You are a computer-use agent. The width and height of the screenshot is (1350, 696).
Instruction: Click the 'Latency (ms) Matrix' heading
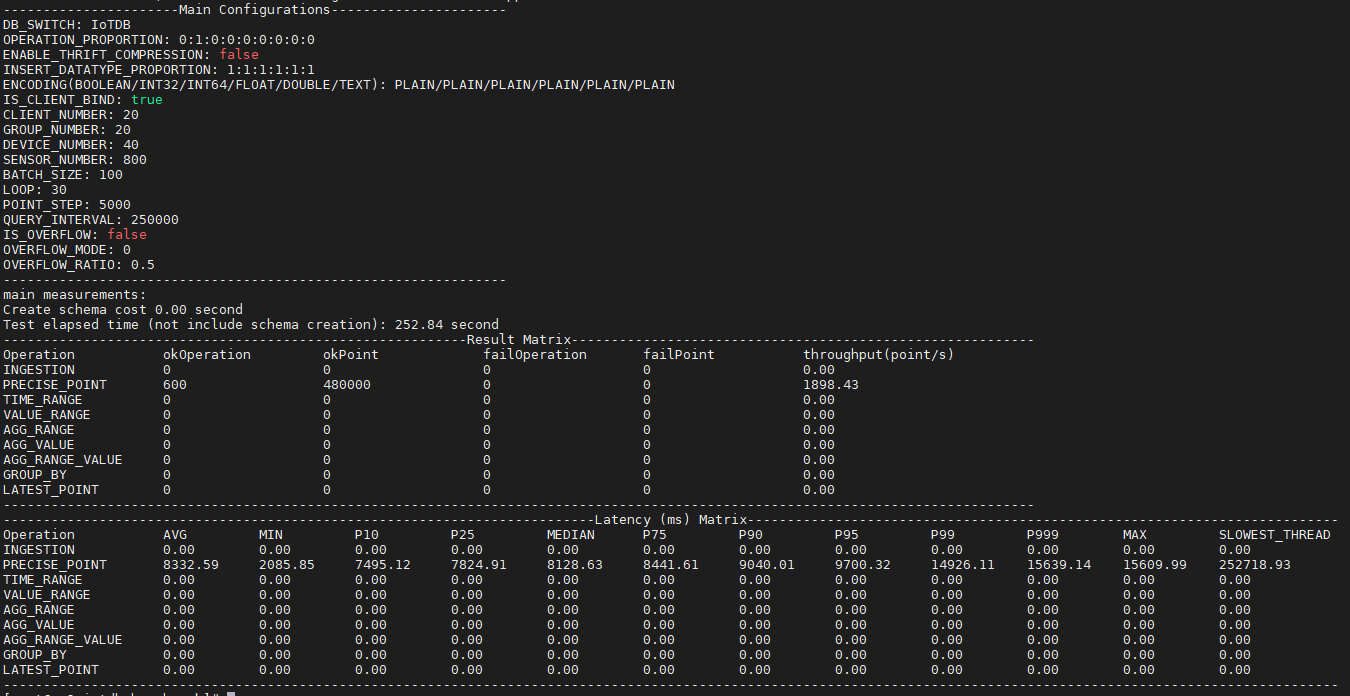[x=671, y=520]
